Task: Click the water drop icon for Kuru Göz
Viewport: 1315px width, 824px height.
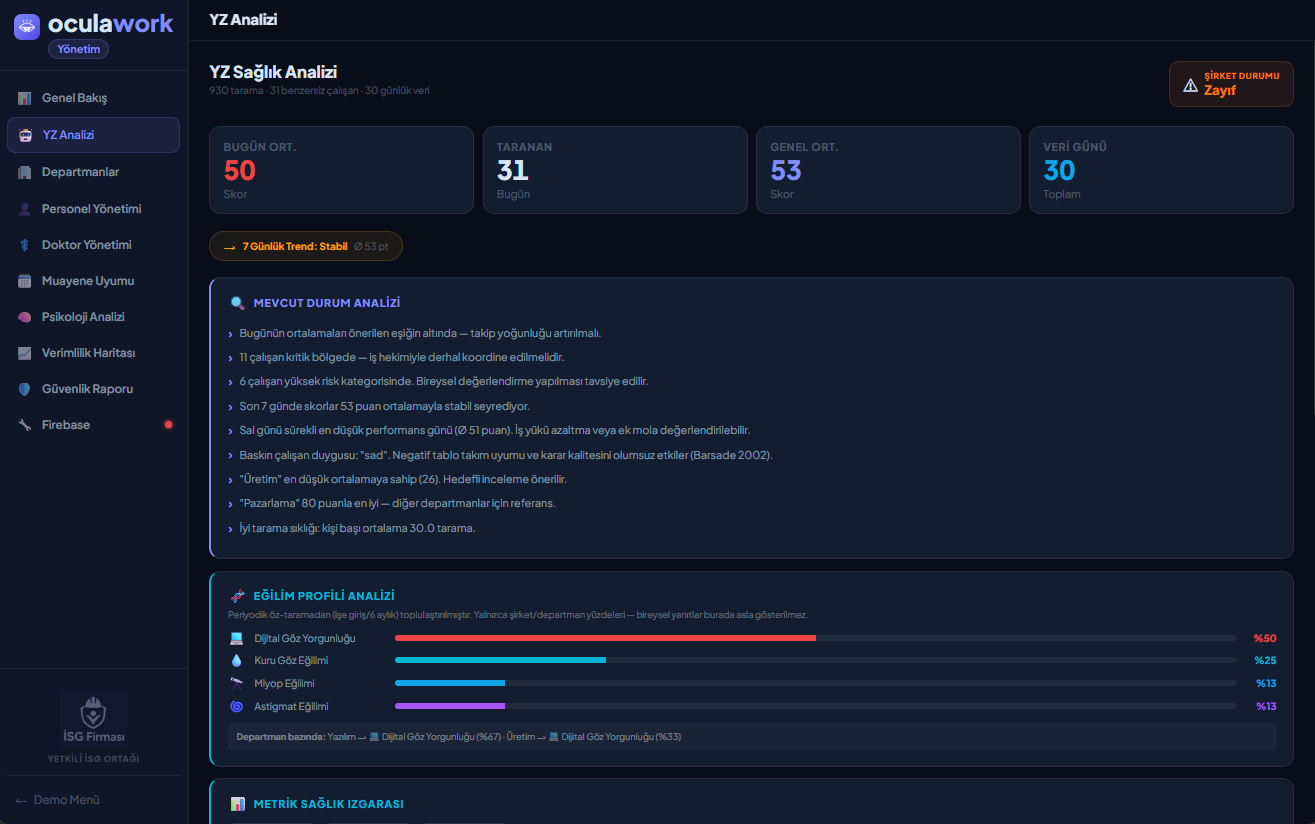Action: pos(236,661)
